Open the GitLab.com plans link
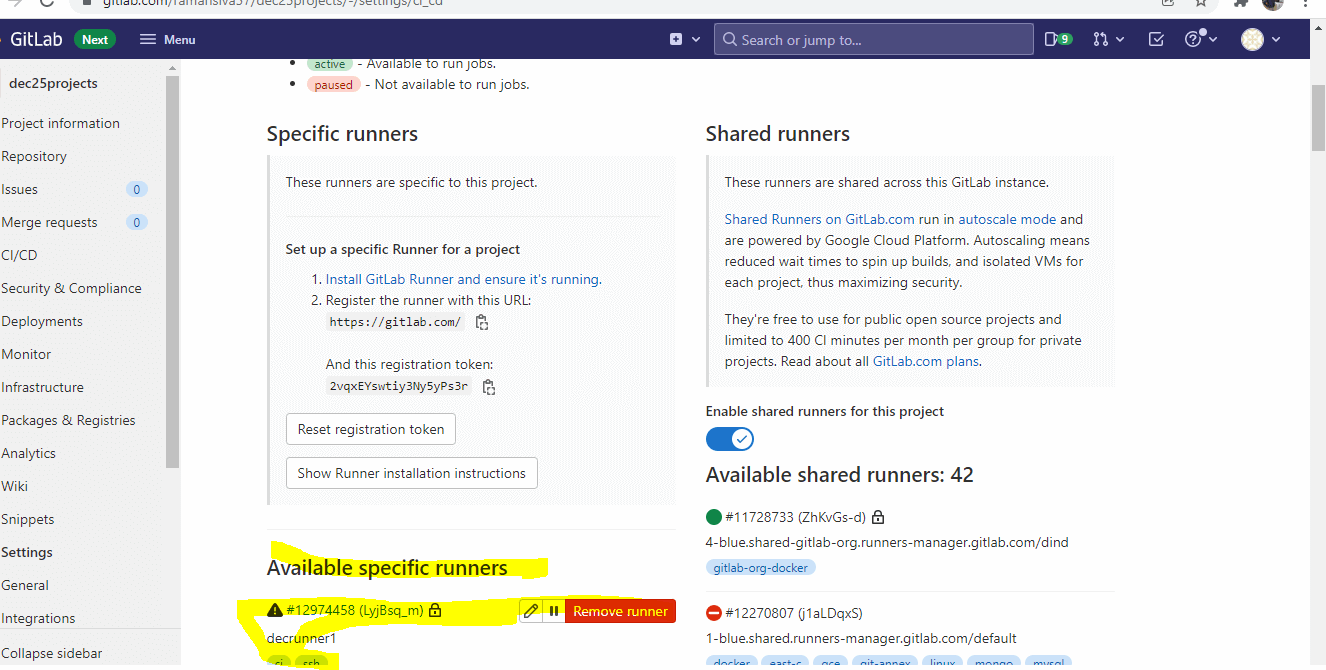 (926, 361)
